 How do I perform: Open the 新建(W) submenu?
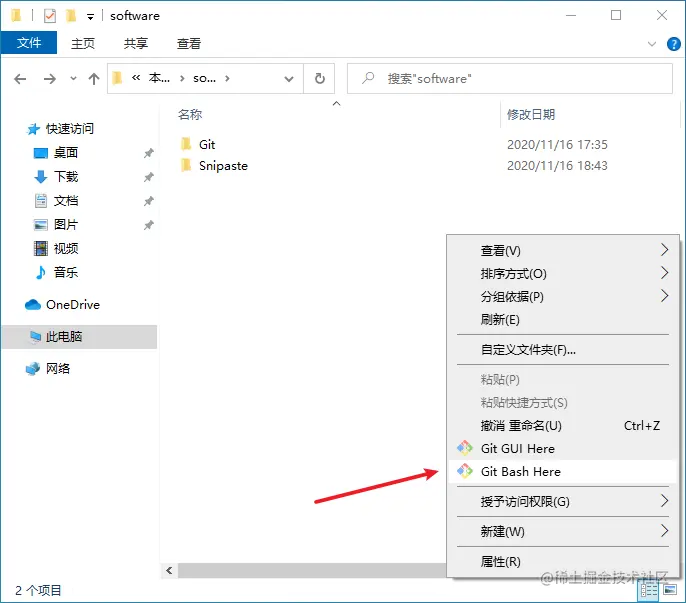click(563, 531)
